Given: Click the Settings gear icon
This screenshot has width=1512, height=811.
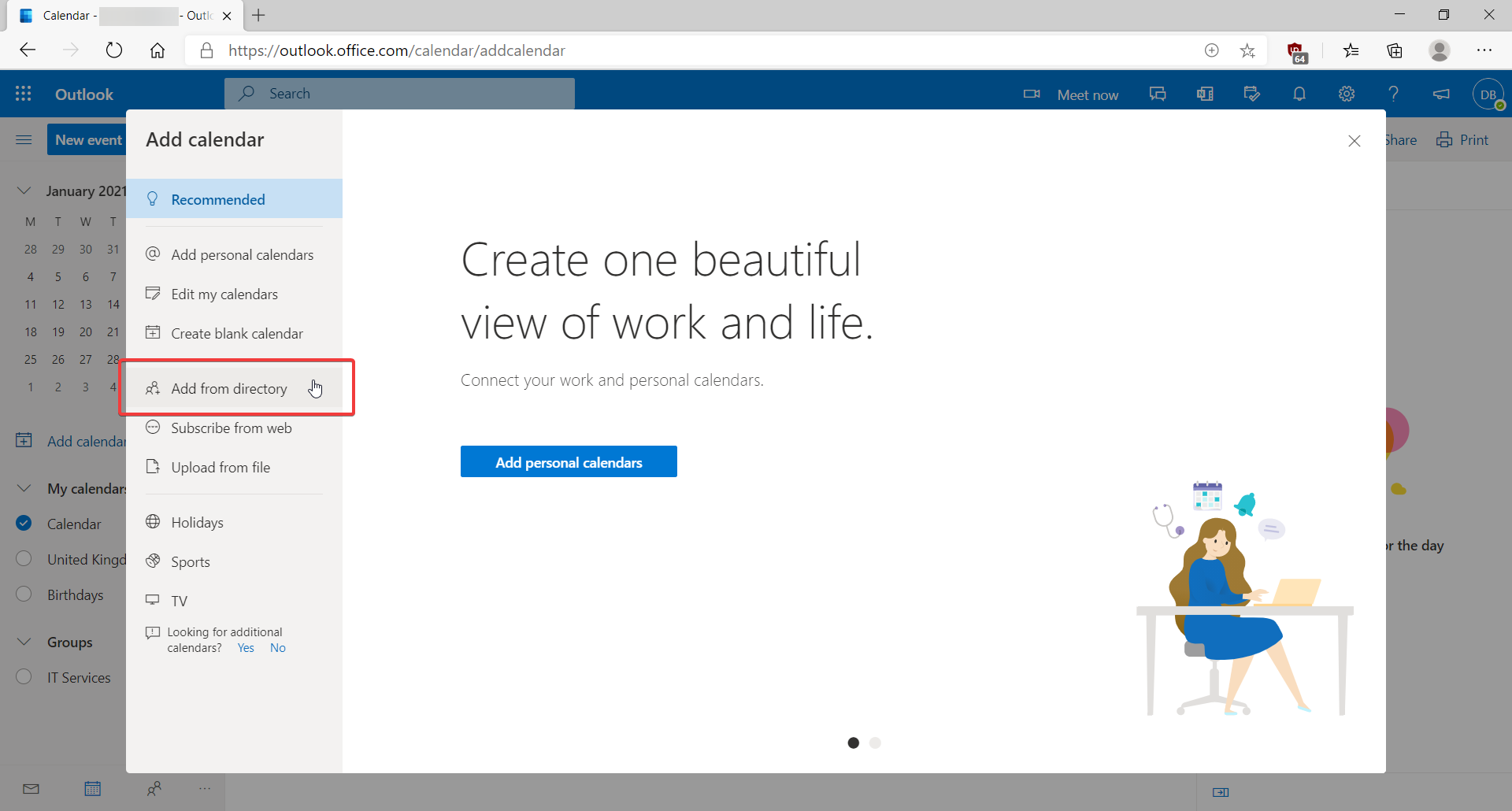Looking at the screenshot, I should (1347, 94).
